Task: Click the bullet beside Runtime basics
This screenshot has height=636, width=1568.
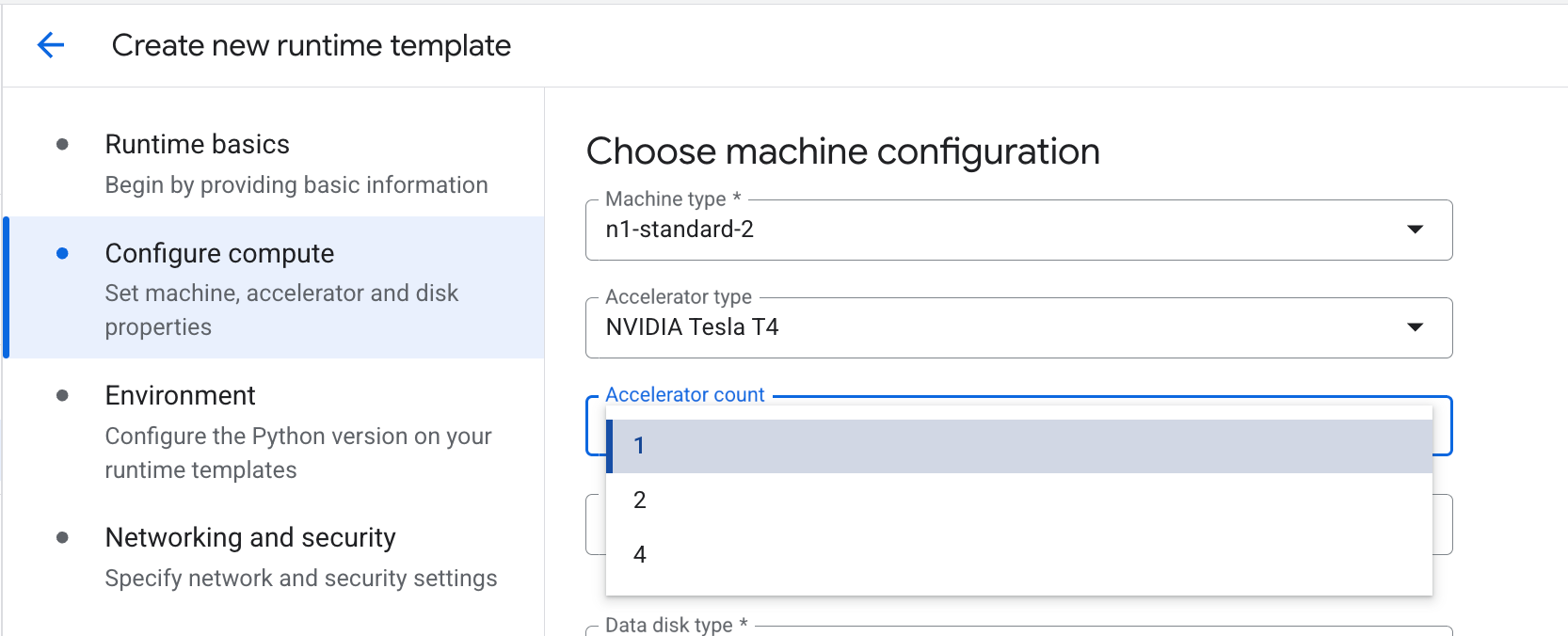Action: pos(62,144)
